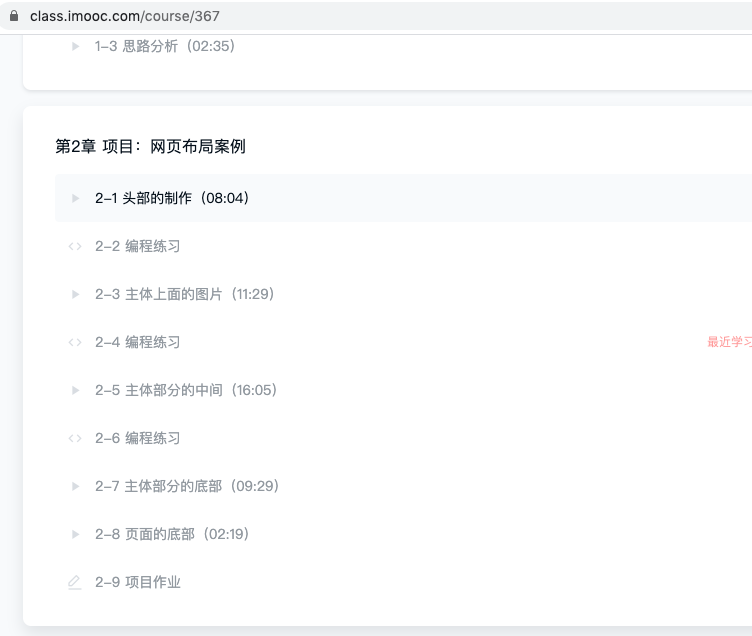The image size is (752, 636).
Task: Click code icon beside 2-6 编程练习
Action: [x=75, y=438]
